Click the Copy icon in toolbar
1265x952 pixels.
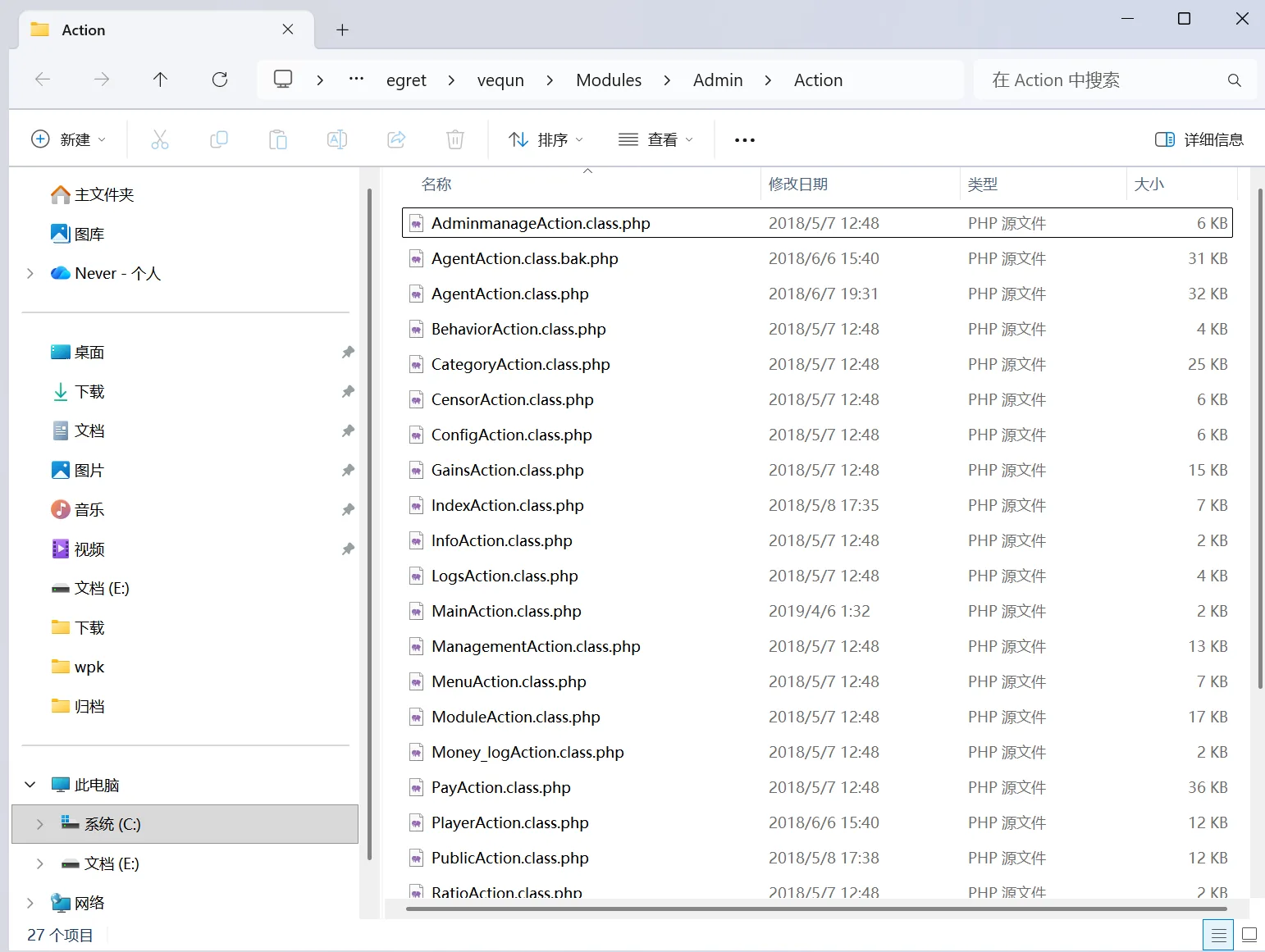pos(219,139)
